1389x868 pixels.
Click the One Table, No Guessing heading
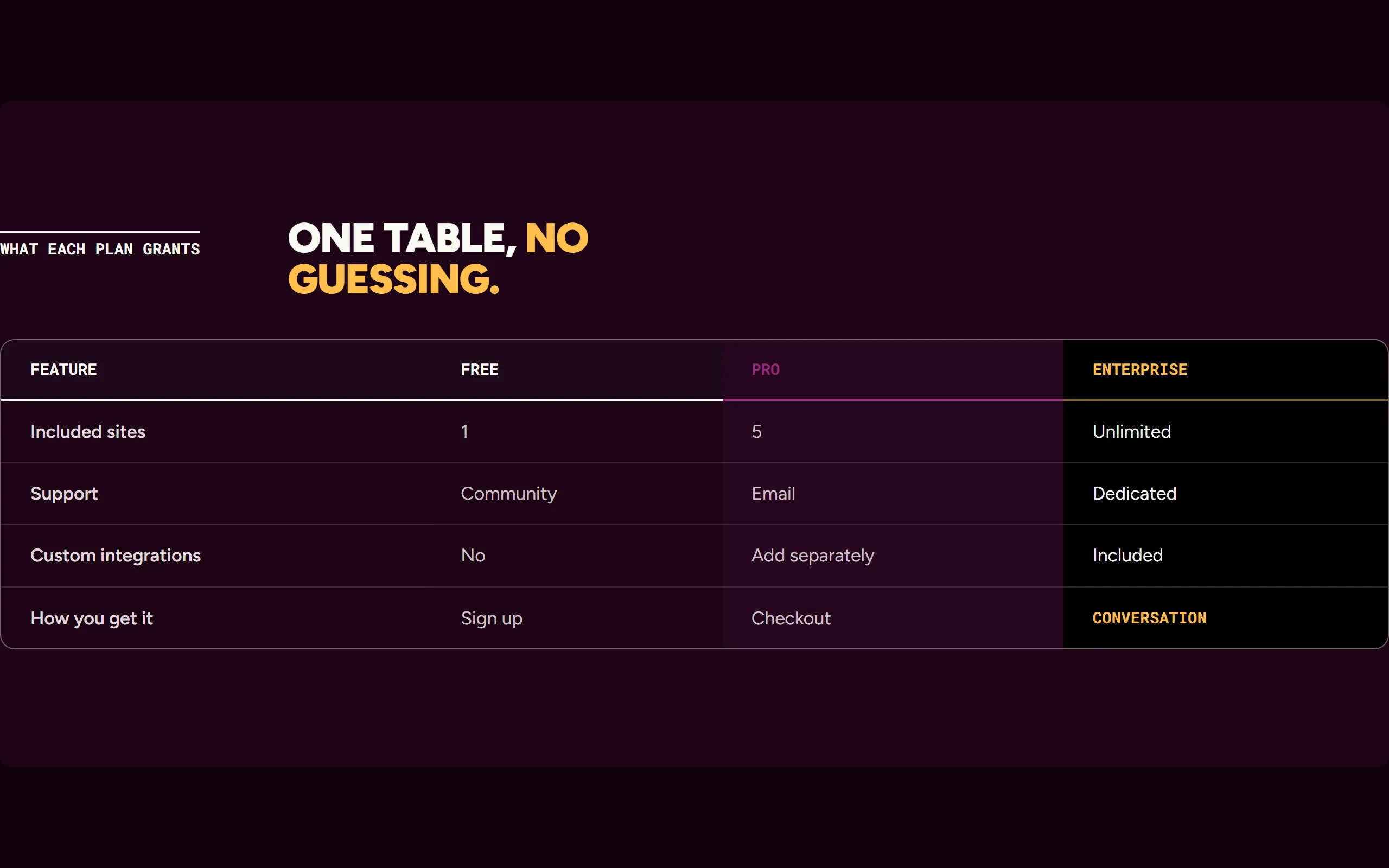(438, 258)
